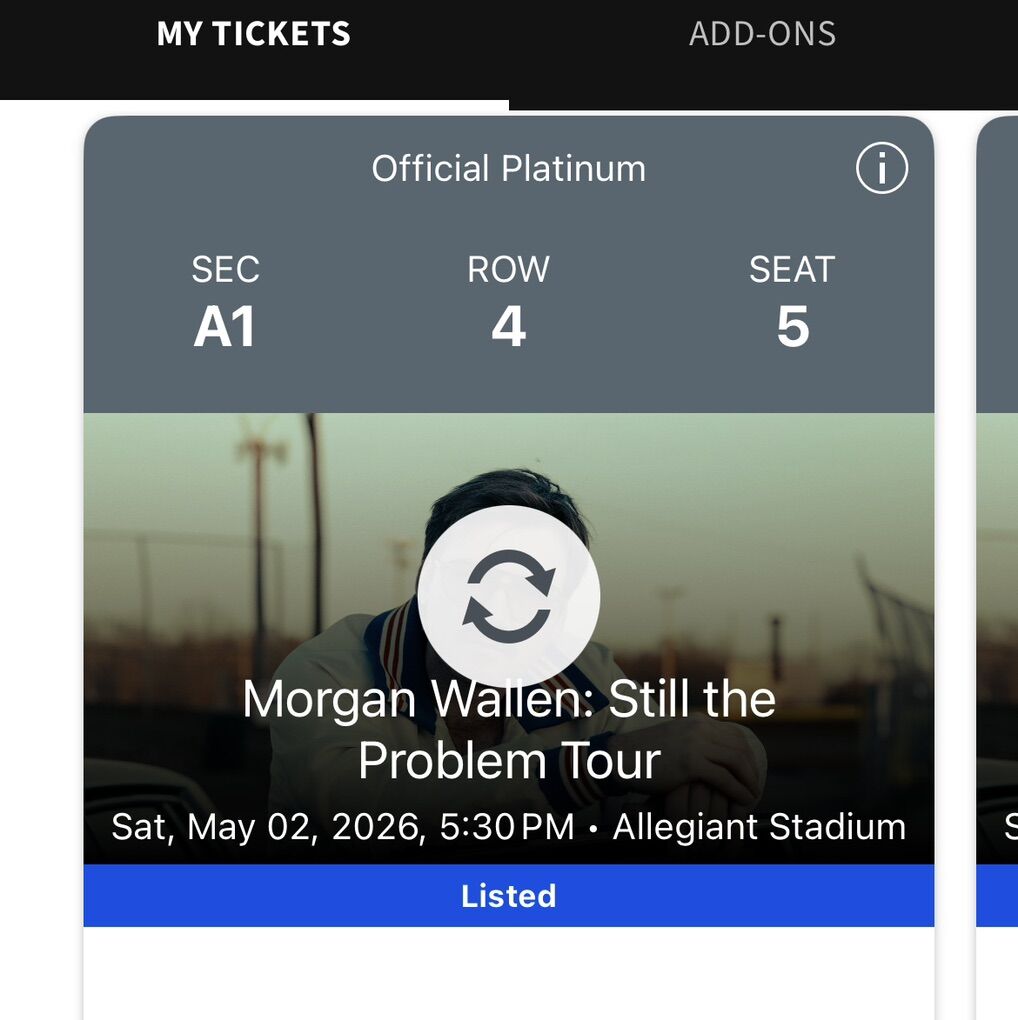Click the SEC heading label
This screenshot has width=1018, height=1020.
225,270
